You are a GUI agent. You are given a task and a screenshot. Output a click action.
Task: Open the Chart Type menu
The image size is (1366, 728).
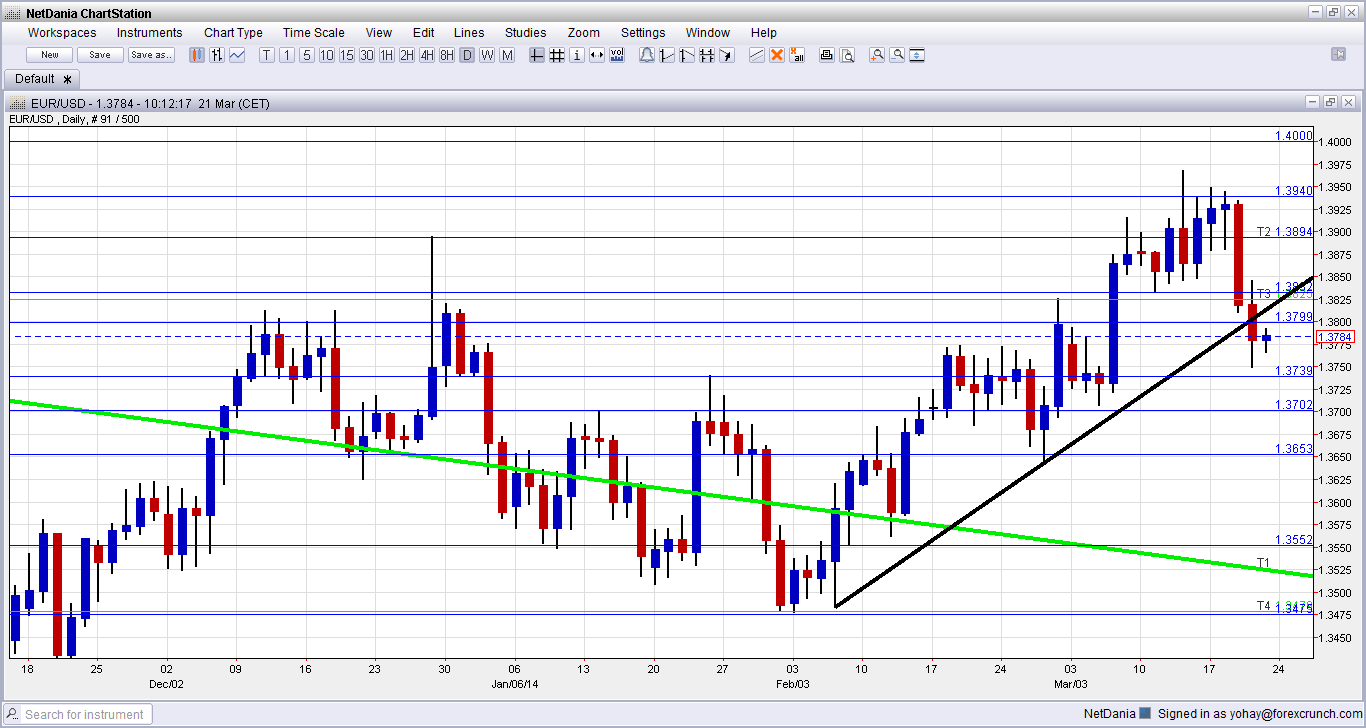pos(233,32)
